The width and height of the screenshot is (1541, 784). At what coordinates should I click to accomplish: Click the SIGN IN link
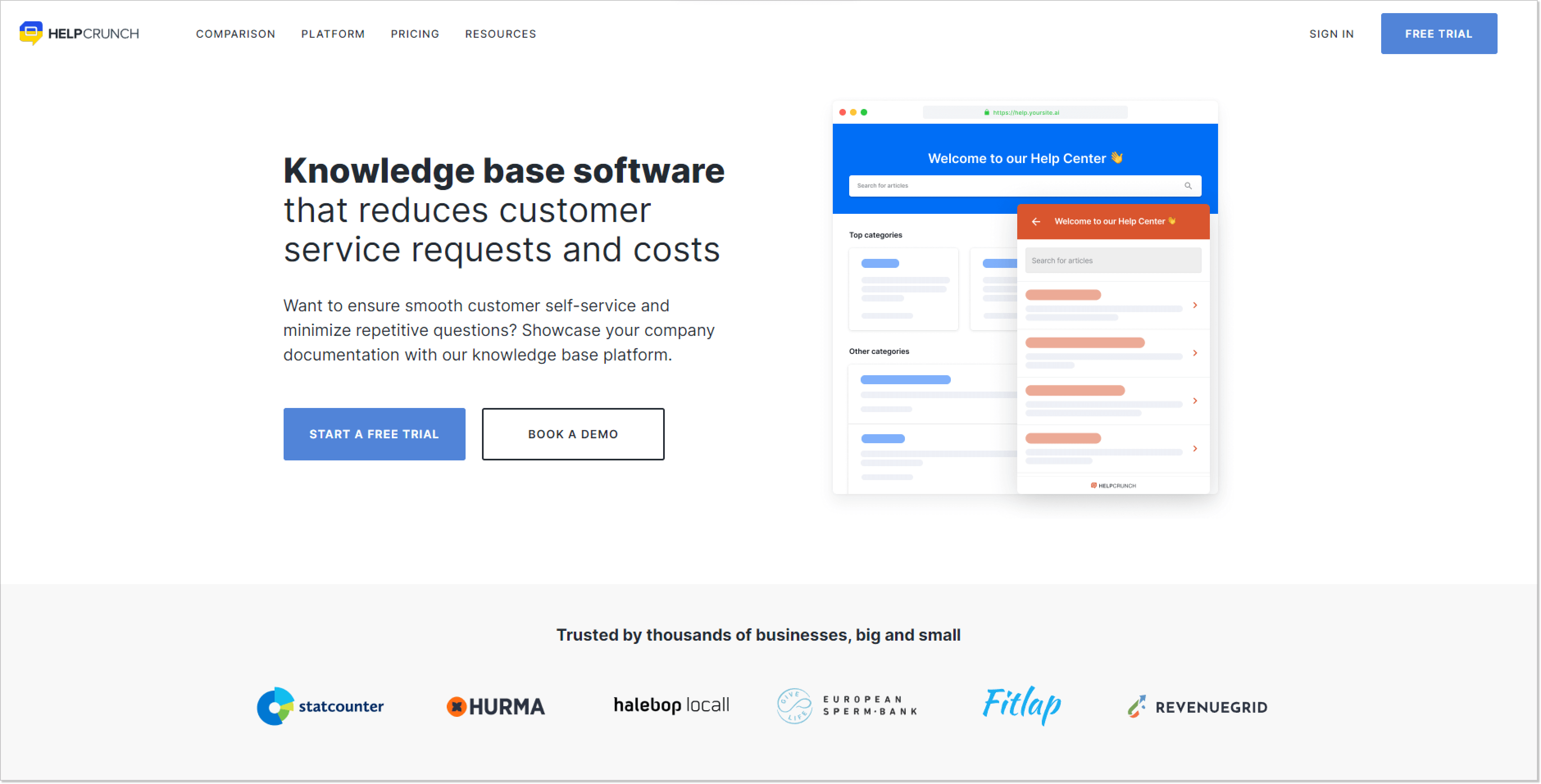point(1331,33)
